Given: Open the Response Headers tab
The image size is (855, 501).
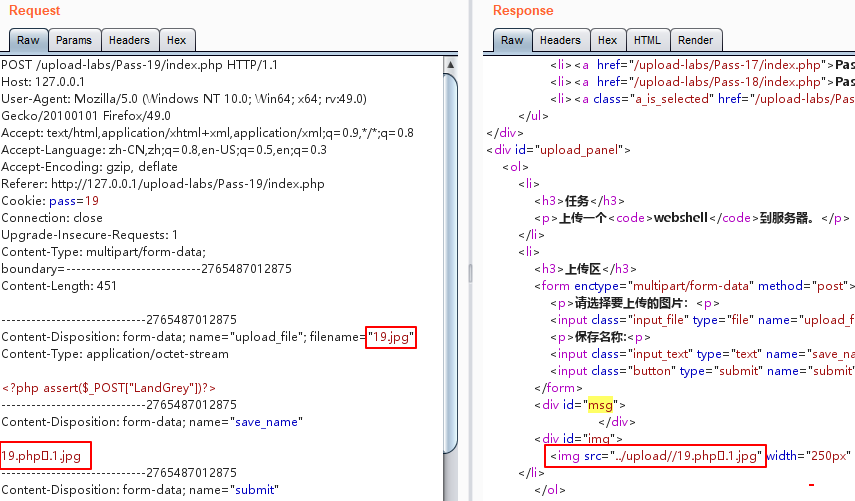Looking at the screenshot, I should click(x=560, y=40).
